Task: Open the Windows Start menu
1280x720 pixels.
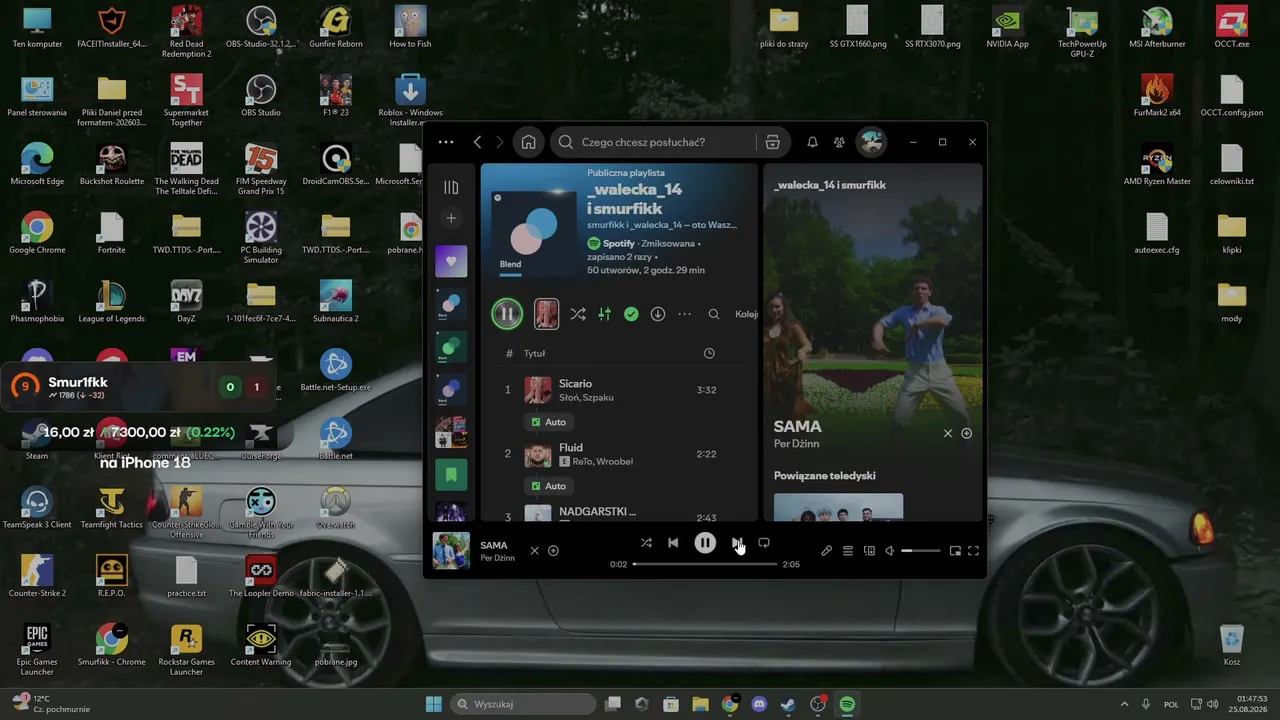Action: pyautogui.click(x=434, y=704)
